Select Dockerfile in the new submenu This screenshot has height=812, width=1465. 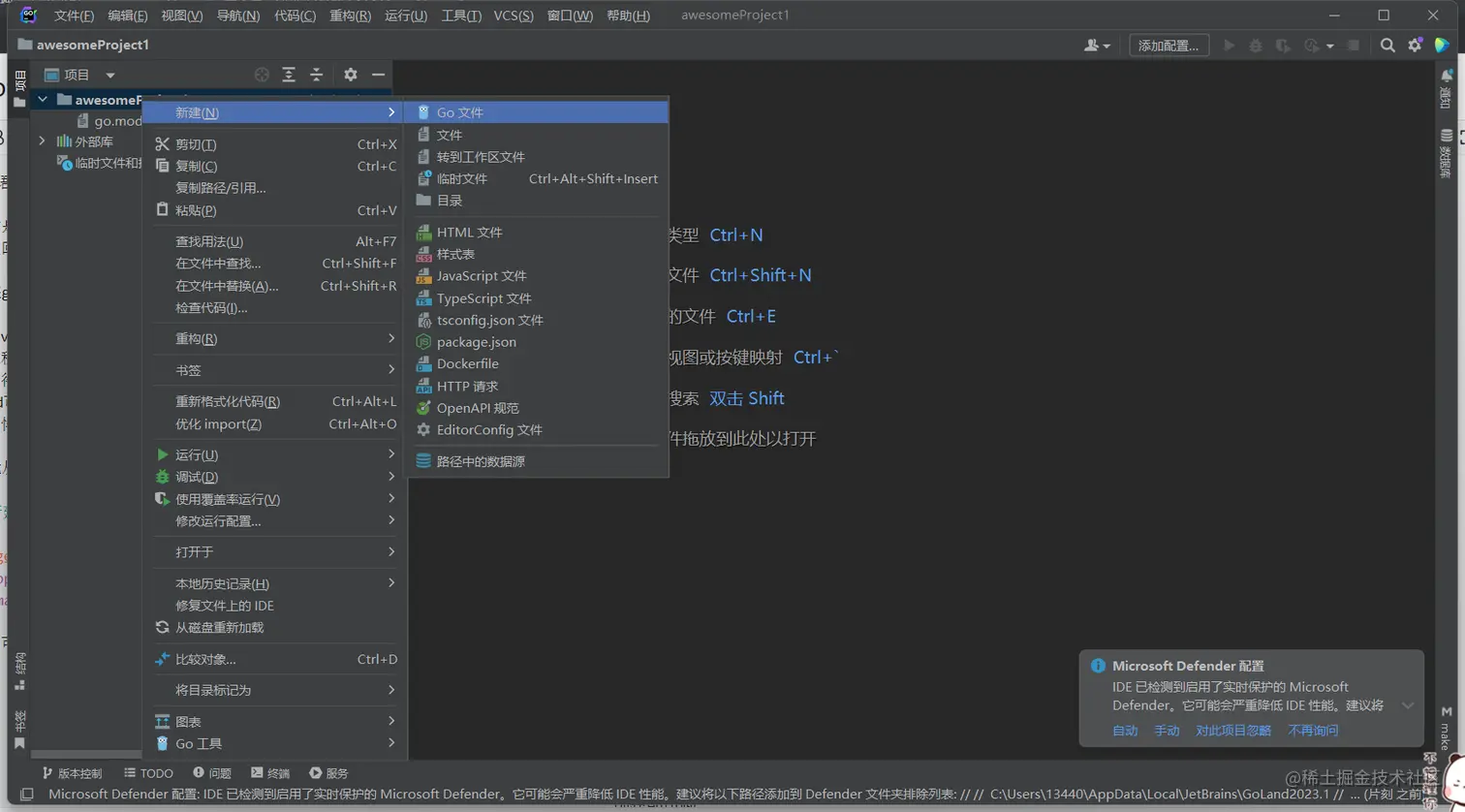tap(538, 363)
